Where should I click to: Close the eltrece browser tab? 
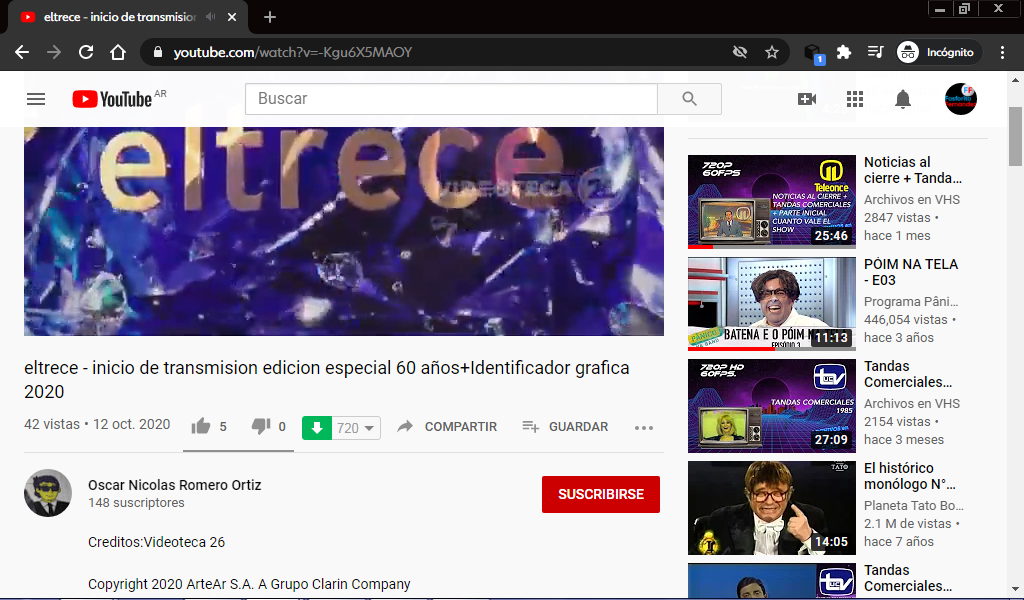point(232,17)
